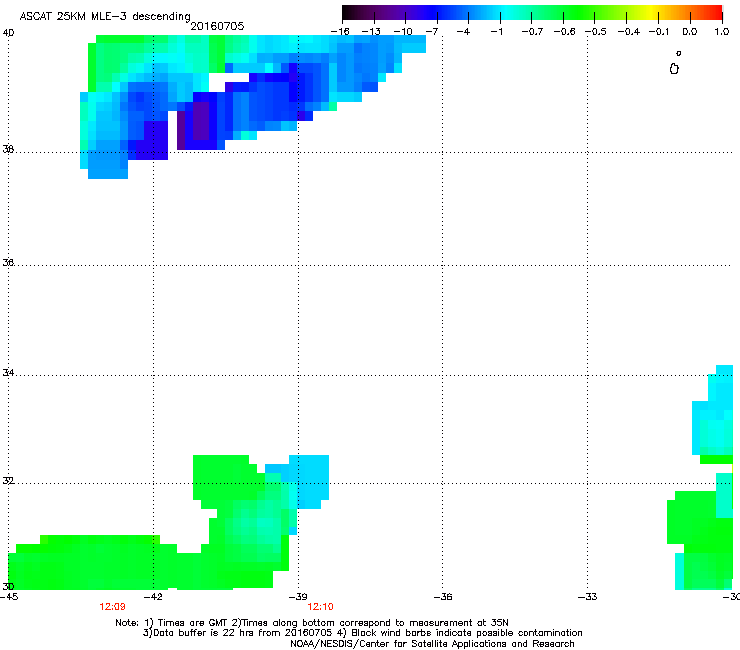Click the yellow section of the colorbar
The image size is (740, 650).
(650, 12)
